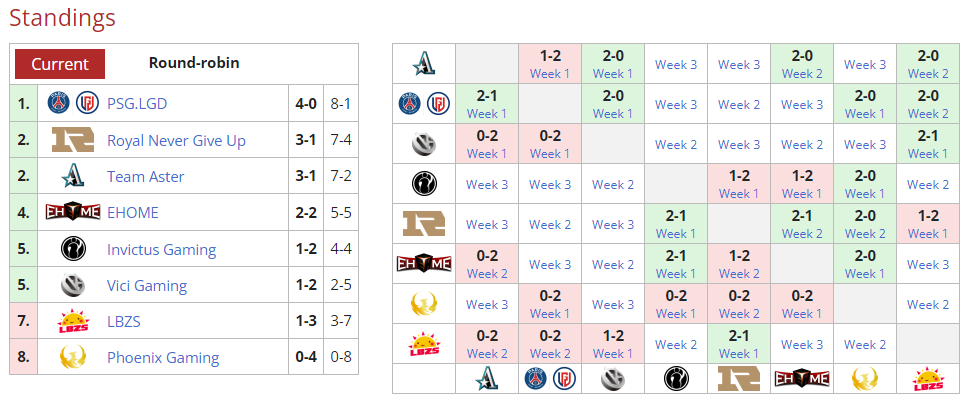Click the Standings section heading
The image size is (968, 413).
(62, 17)
